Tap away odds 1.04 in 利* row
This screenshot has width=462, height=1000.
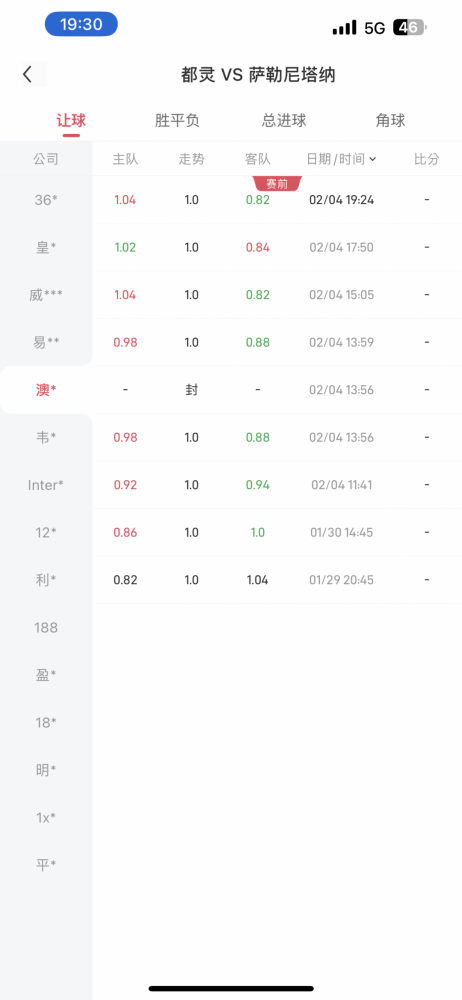tap(257, 580)
